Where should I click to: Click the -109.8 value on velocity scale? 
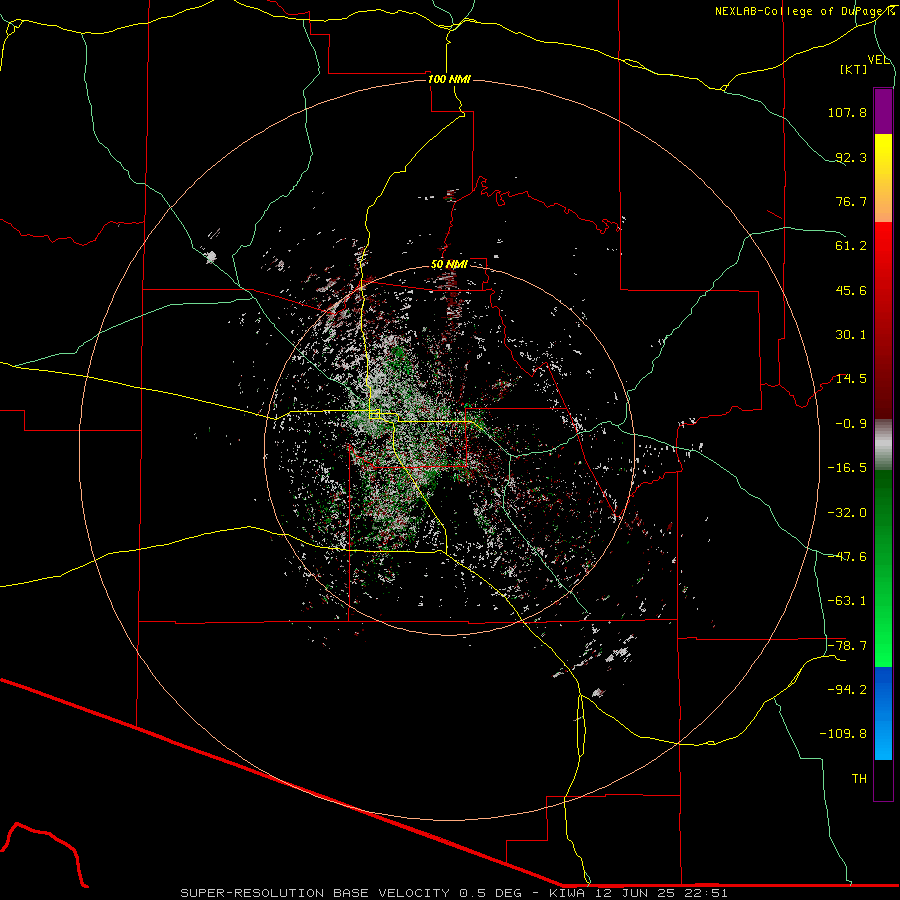click(843, 734)
